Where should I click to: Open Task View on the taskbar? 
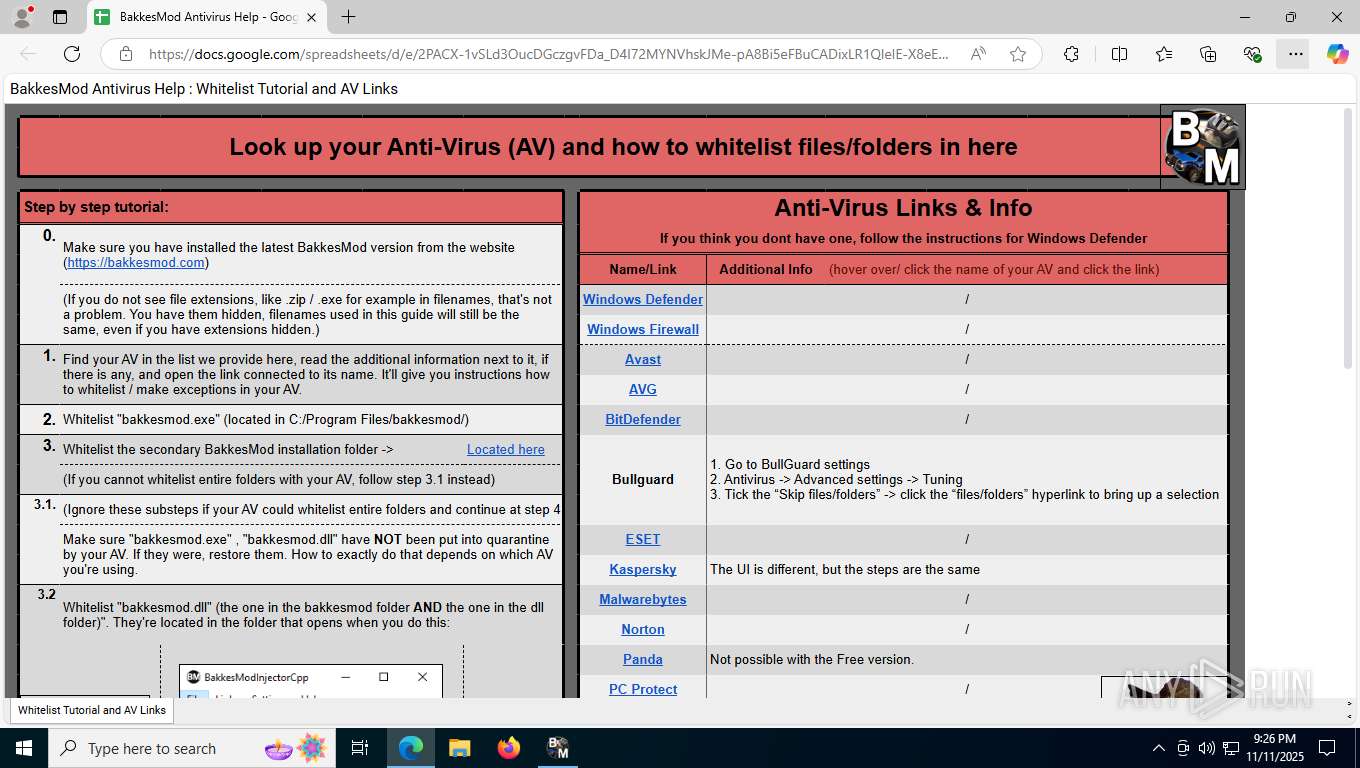click(x=360, y=748)
